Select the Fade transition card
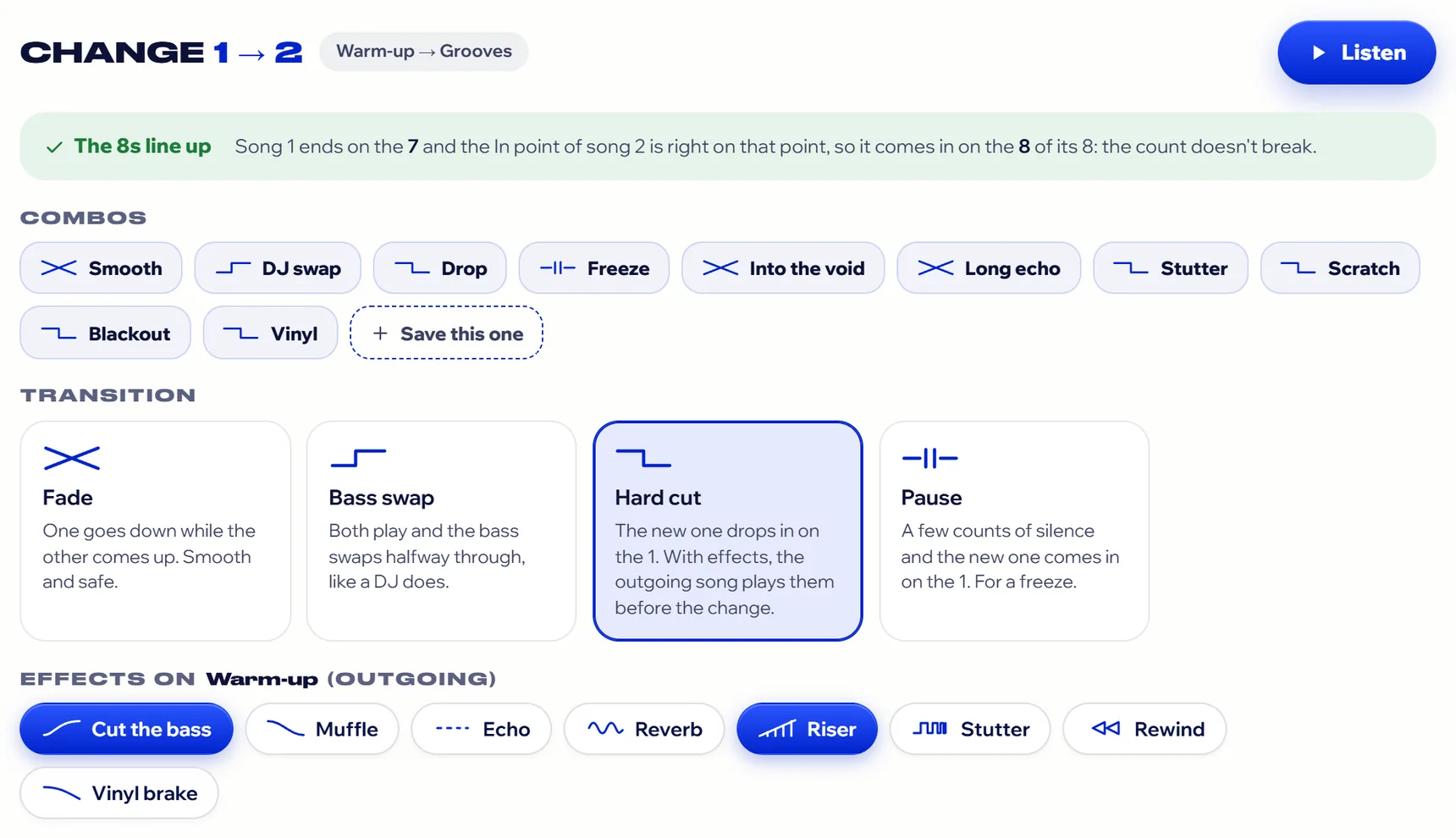This screenshot has height=838, width=1456. (x=156, y=531)
